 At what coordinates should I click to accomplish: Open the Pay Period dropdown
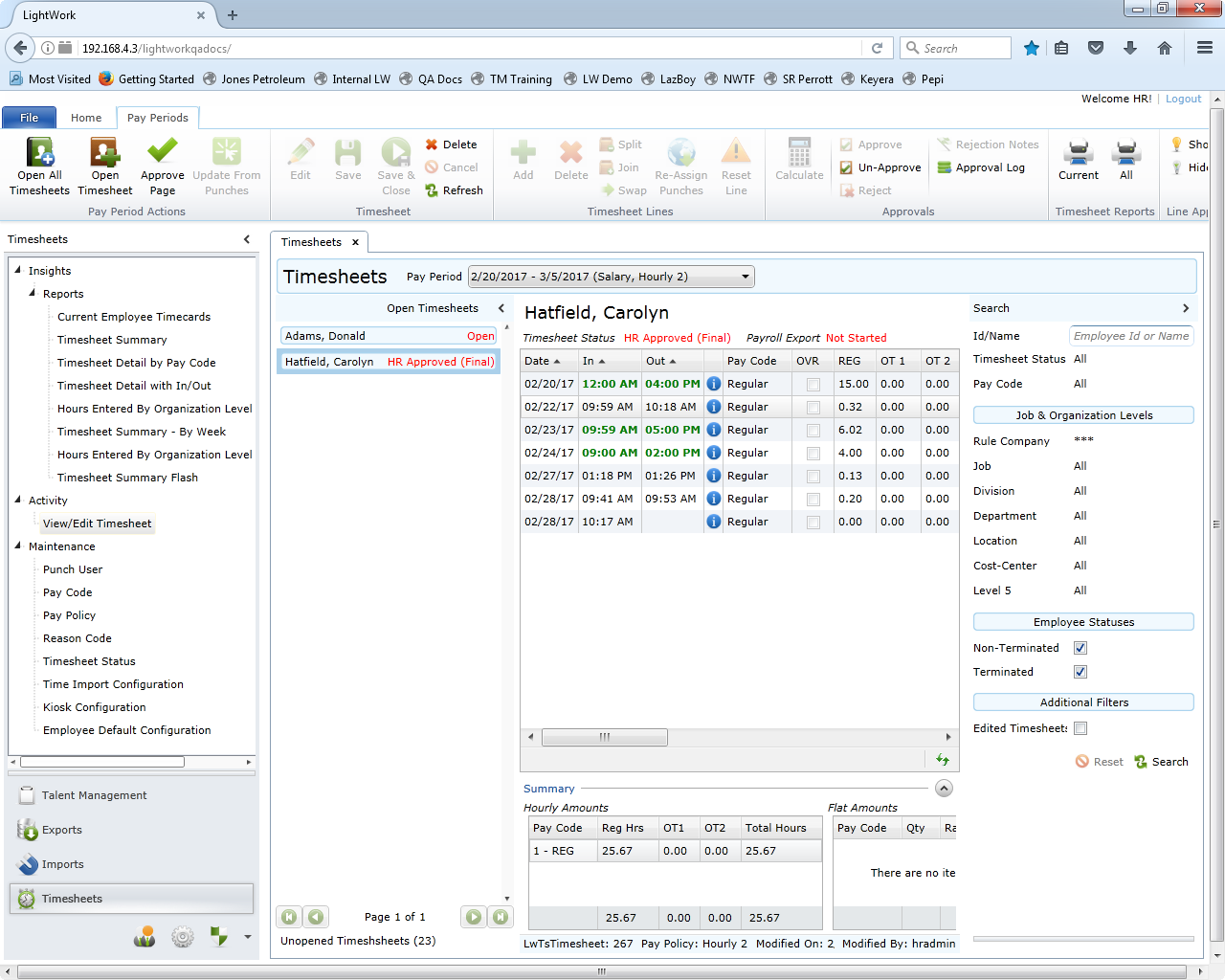pos(746,276)
